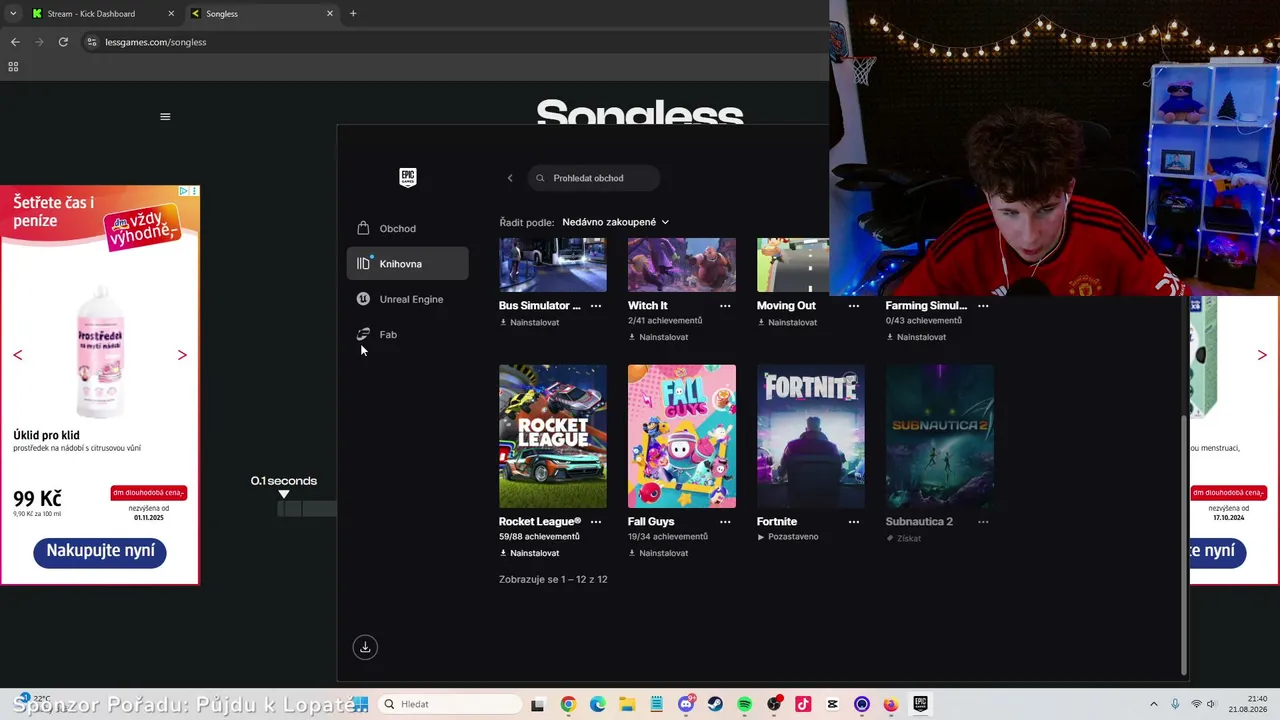Install Witch It via Nainstalovat
Image resolution: width=1280 pixels, height=720 pixels.
tap(658, 337)
